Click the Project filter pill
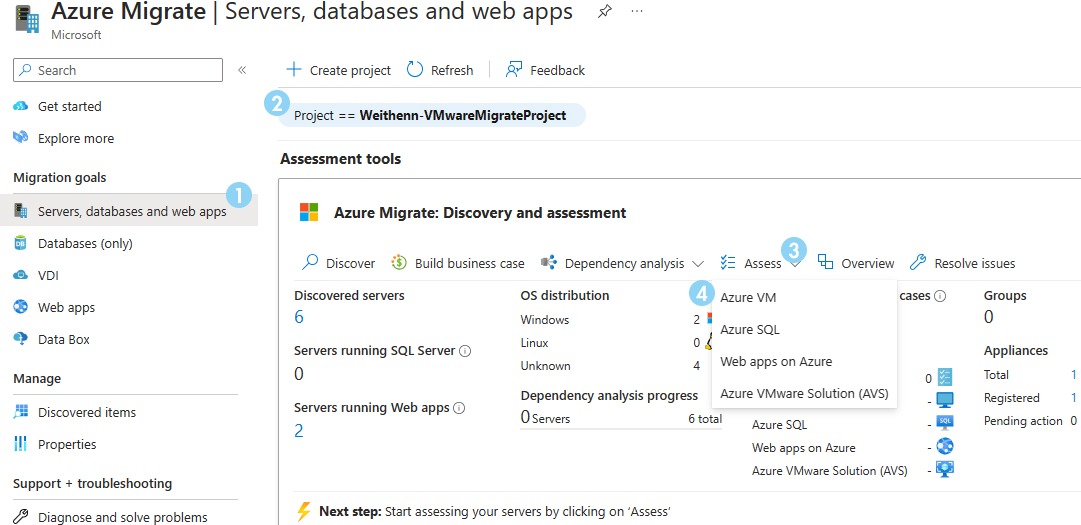This screenshot has height=525, width=1081. (432, 115)
